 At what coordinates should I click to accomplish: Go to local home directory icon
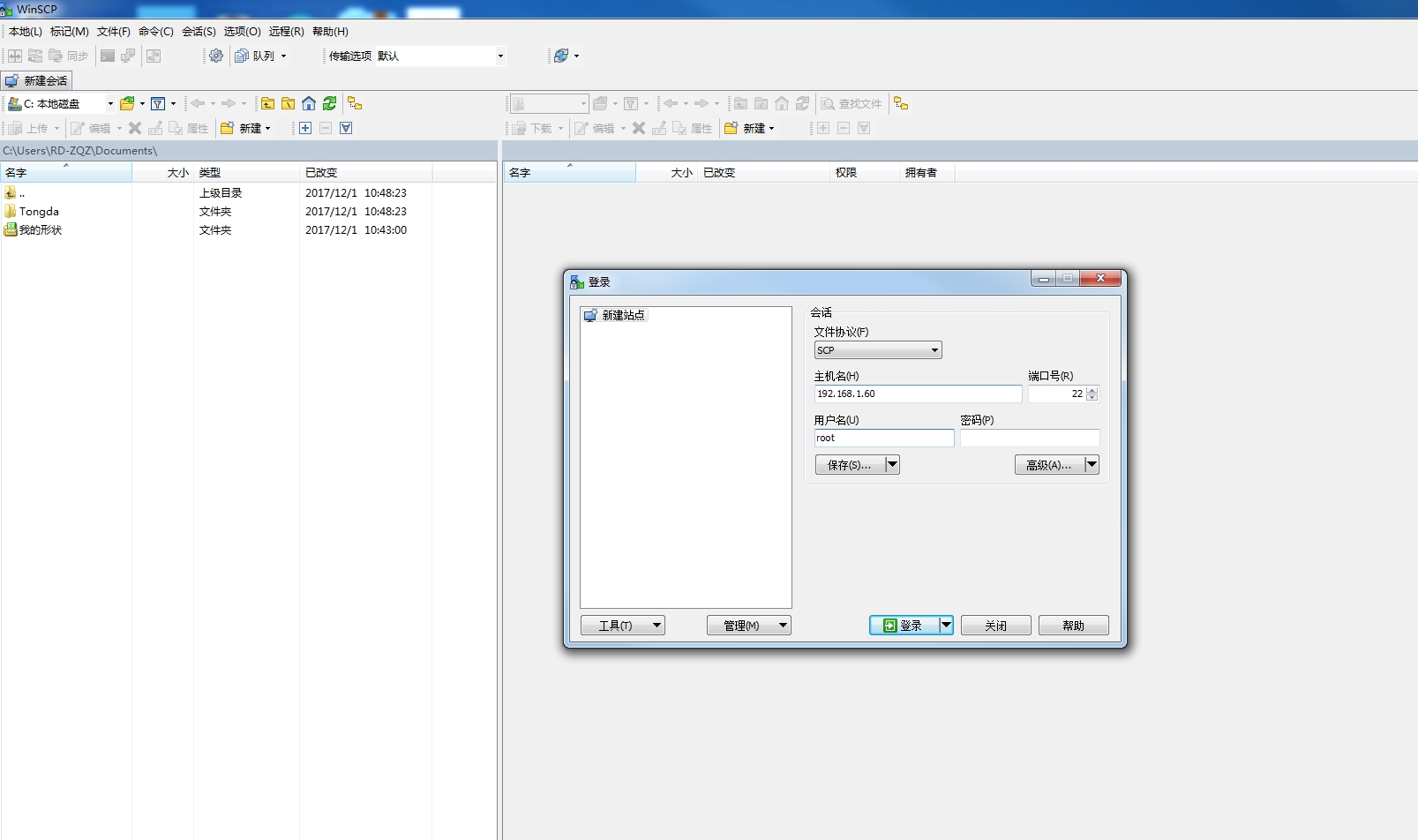309,103
